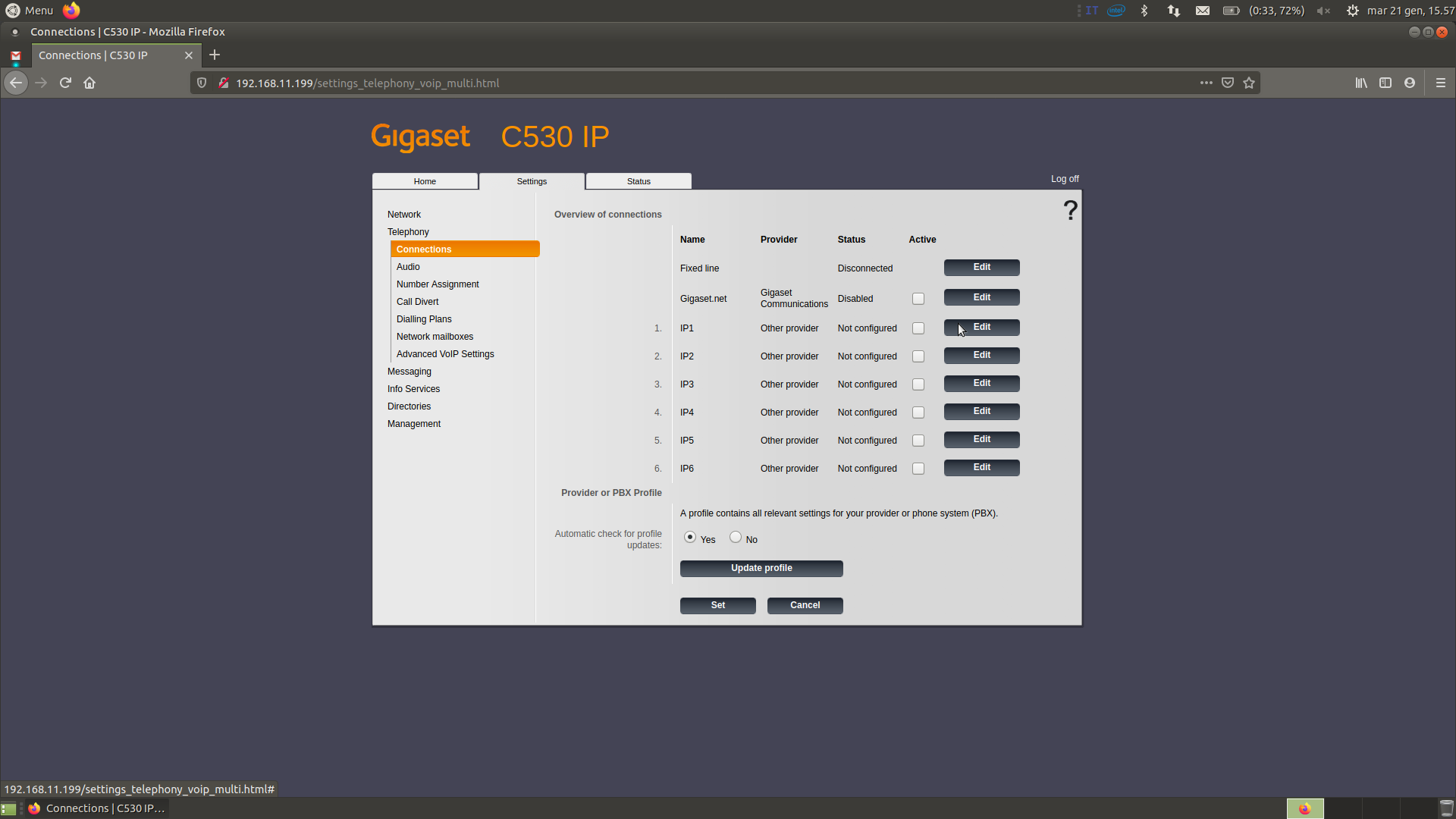The image size is (1456, 819).
Task: Switch to the Status tab
Action: (639, 181)
